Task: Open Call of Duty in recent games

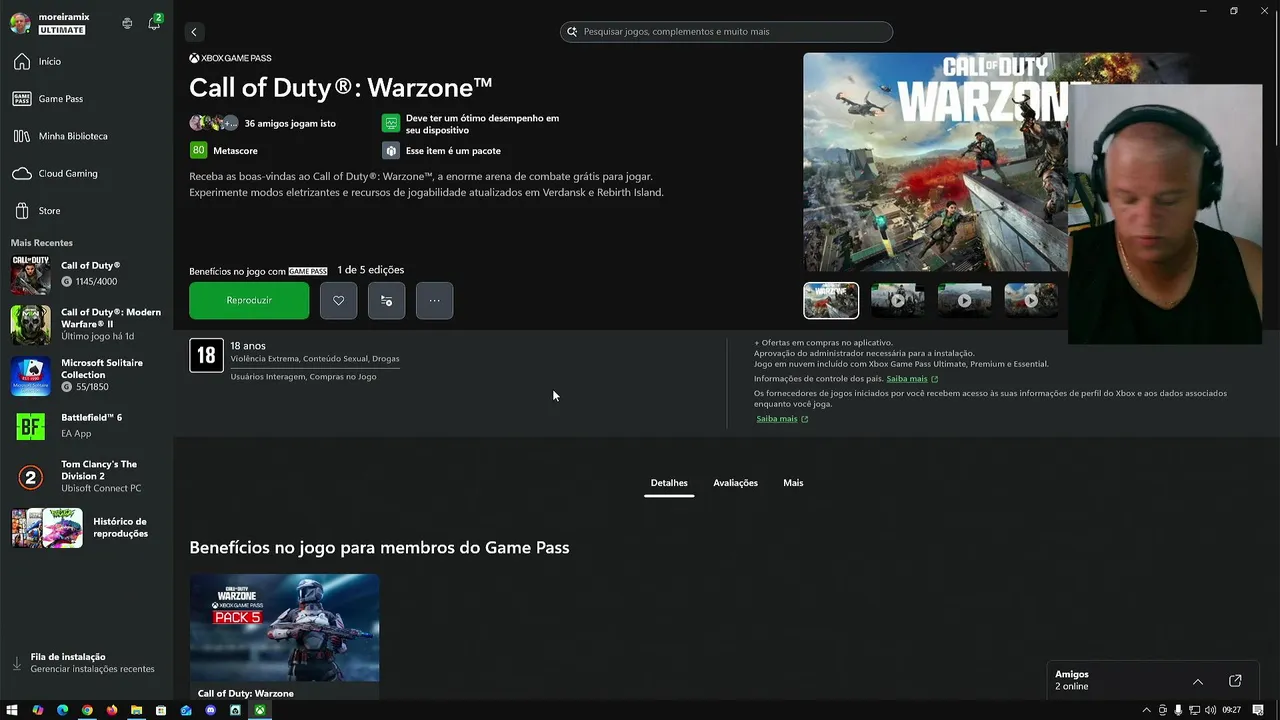Action: pyautogui.click(x=87, y=273)
